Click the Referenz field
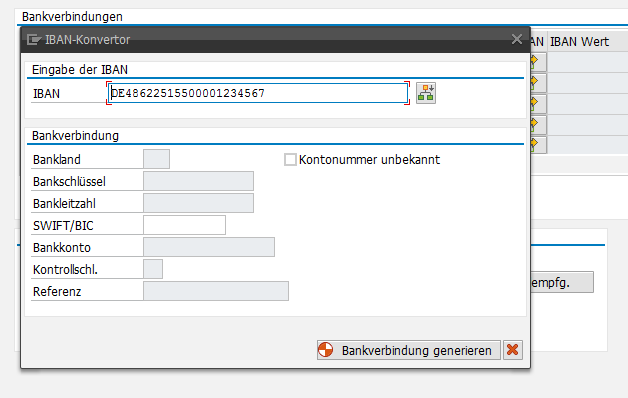The height and width of the screenshot is (398, 628). click(x=216, y=291)
